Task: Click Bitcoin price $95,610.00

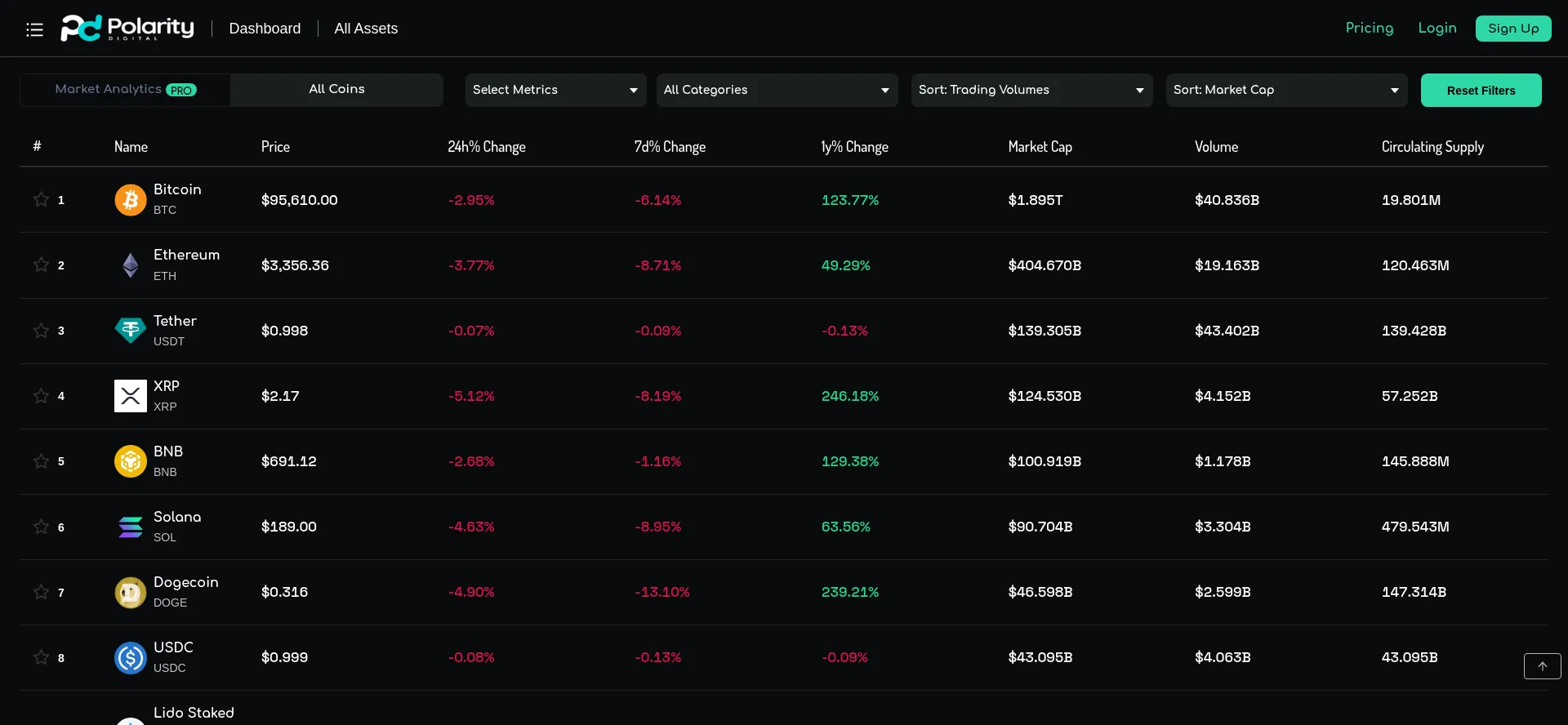Action: [299, 200]
